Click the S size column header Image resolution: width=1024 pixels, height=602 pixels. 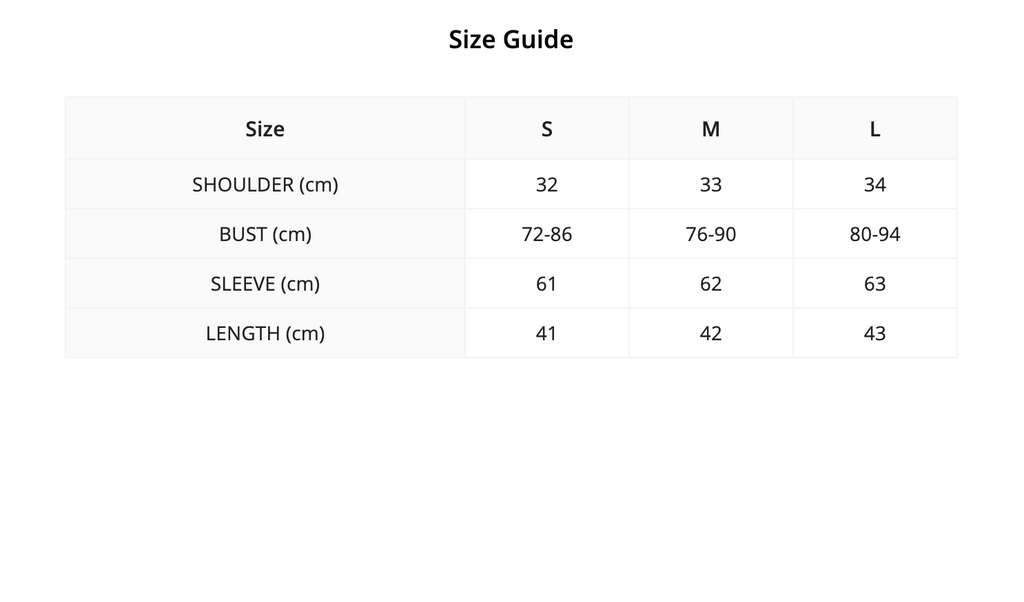547,129
